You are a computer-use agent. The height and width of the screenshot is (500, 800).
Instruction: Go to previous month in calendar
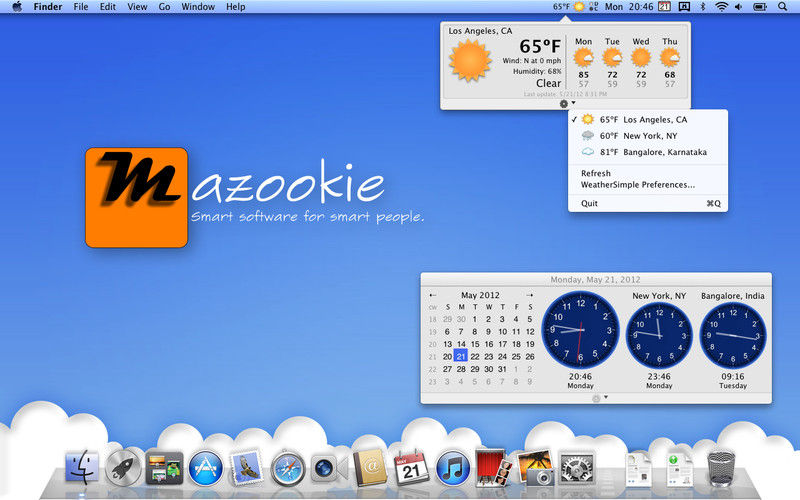point(433,295)
